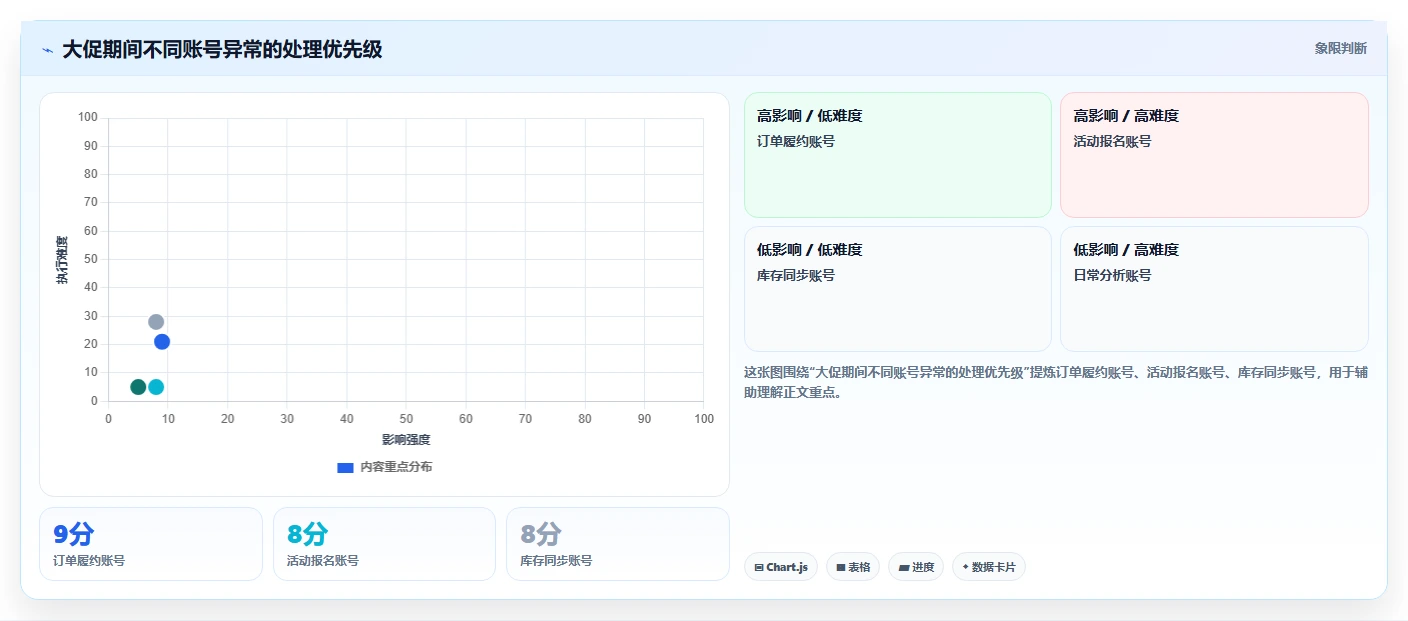1408x621 pixels.
Task: Click the 9分 订单履约账号 score card
Action: coord(151,544)
